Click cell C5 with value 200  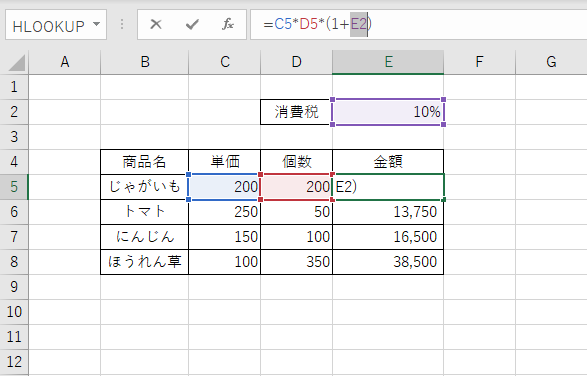tap(225, 187)
